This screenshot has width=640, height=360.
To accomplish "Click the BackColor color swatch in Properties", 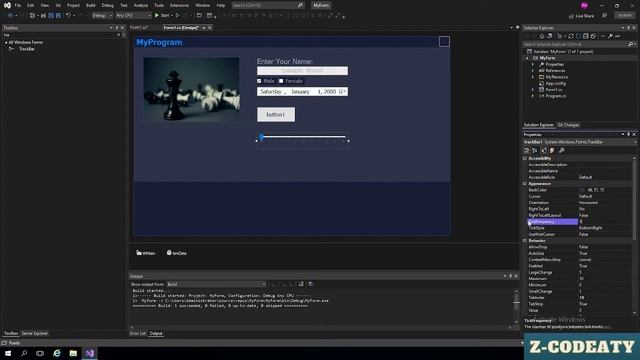I will click(582, 190).
